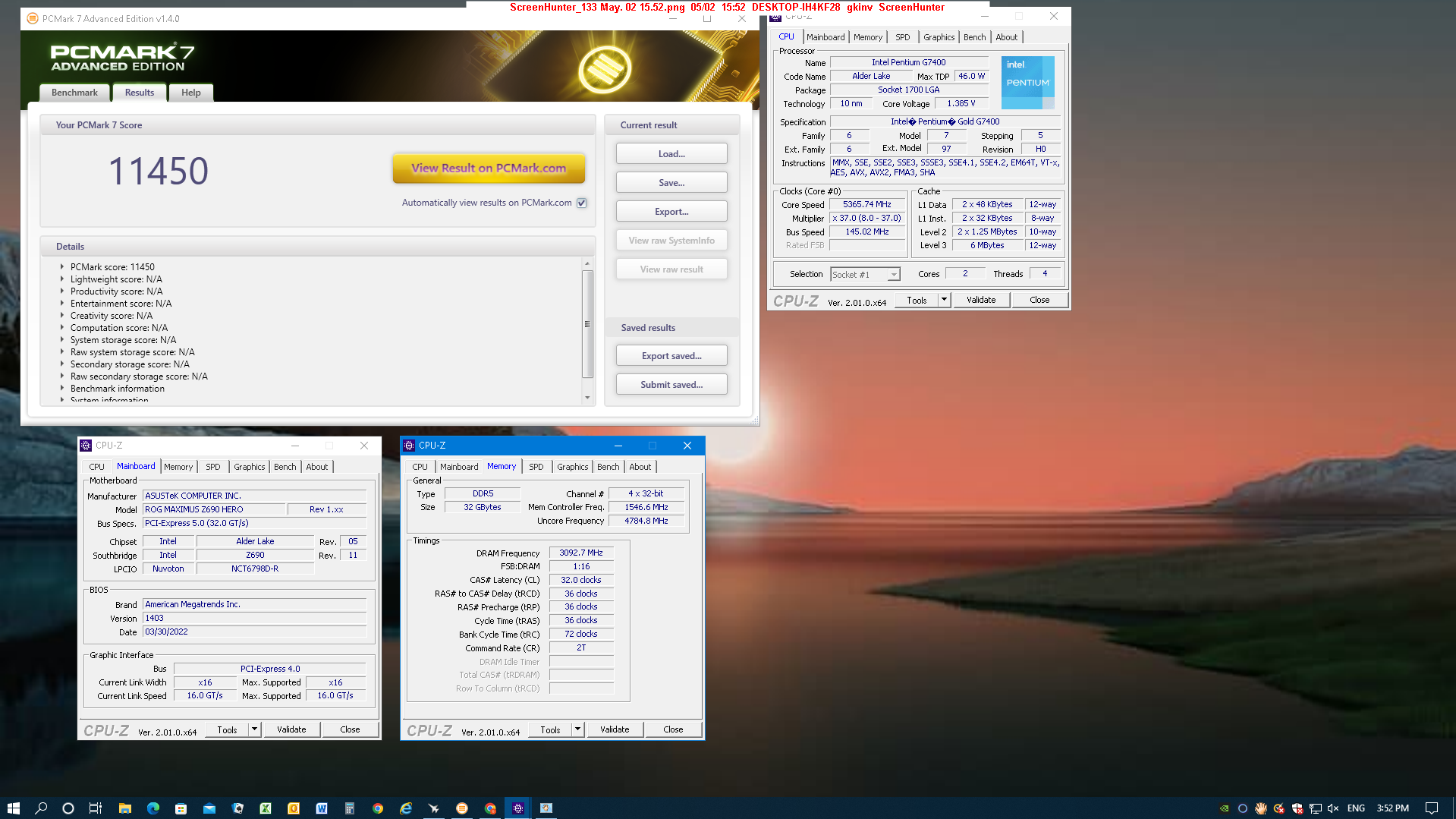Click Details scrollbar down arrow

click(587, 398)
